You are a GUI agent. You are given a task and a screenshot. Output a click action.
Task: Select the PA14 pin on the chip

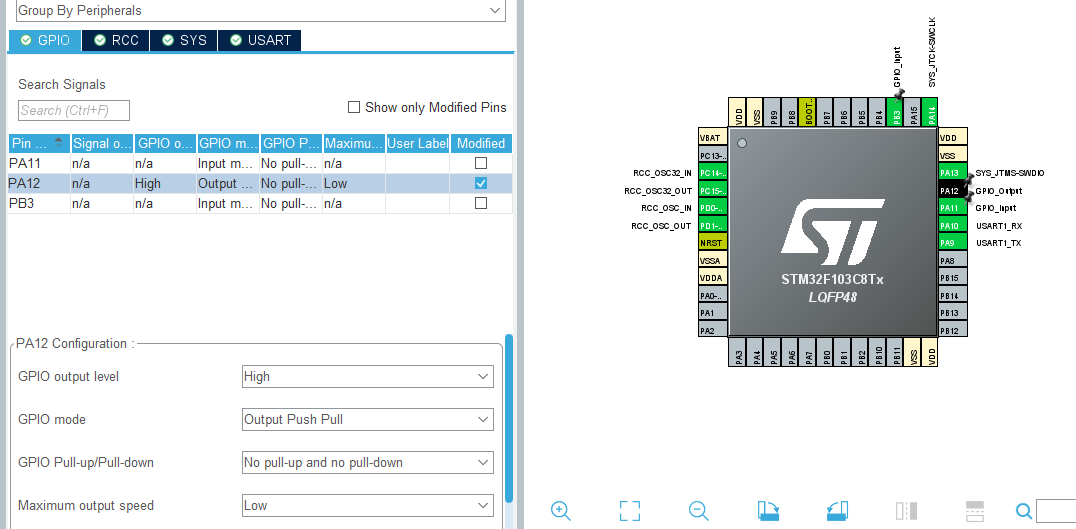(931, 111)
